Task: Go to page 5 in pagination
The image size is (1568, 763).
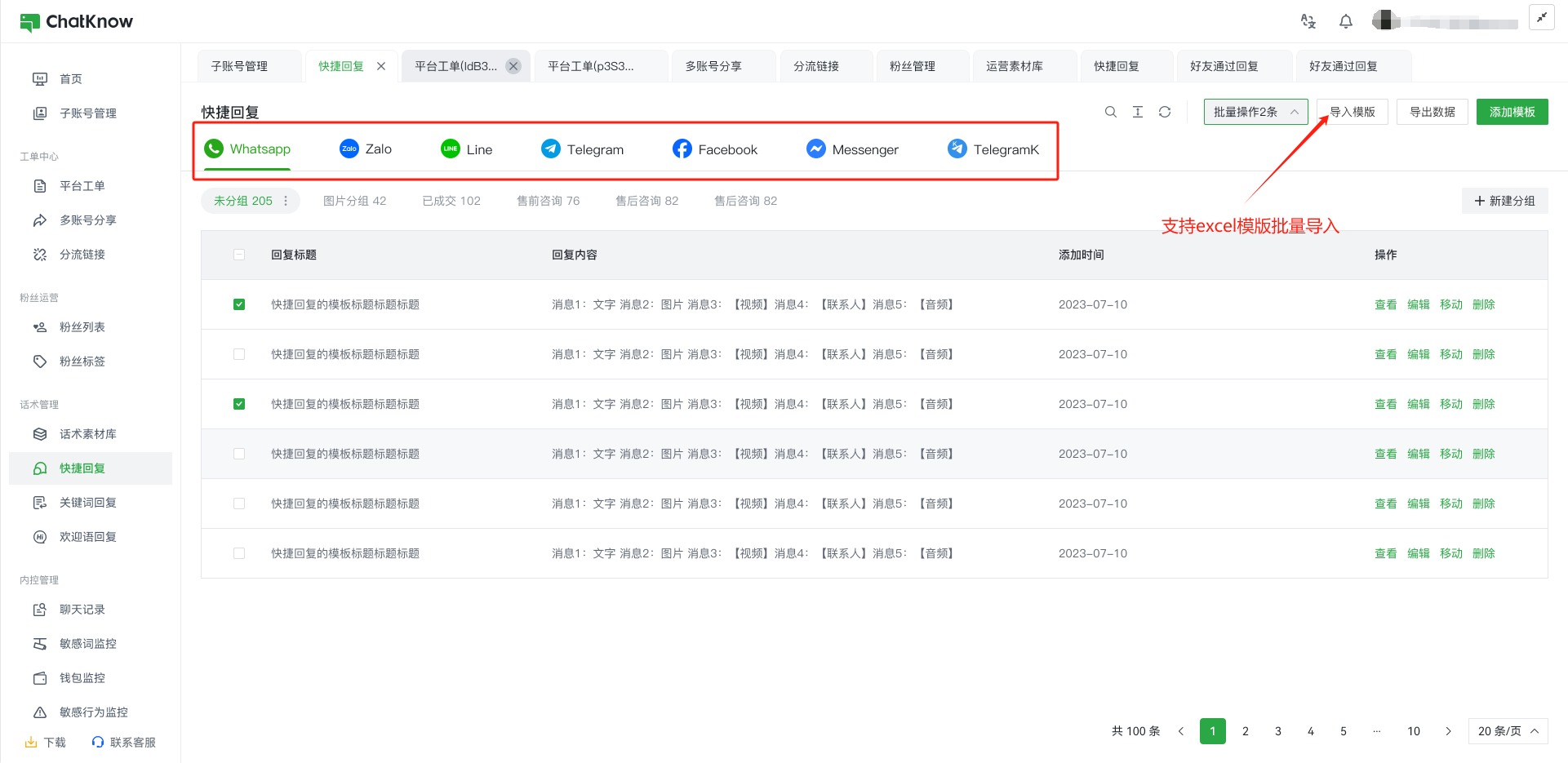Action: tap(1343, 731)
